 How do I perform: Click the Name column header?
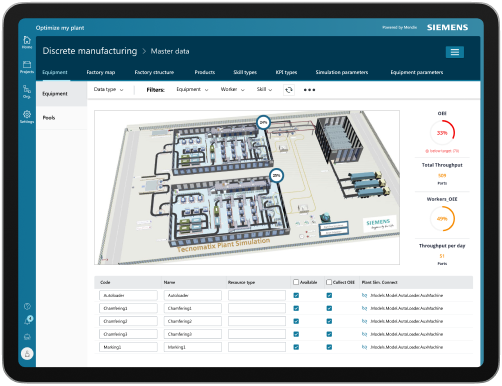click(x=169, y=282)
